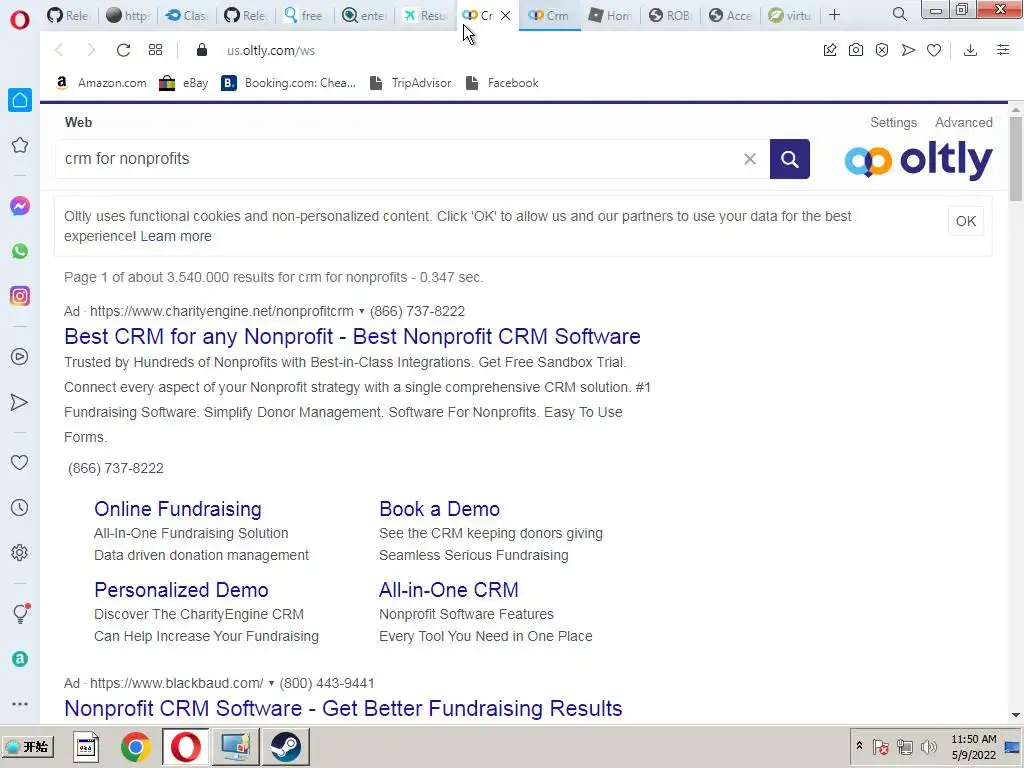Open Online Fundraising sitelink
The height and width of the screenshot is (768, 1024).
(178, 509)
